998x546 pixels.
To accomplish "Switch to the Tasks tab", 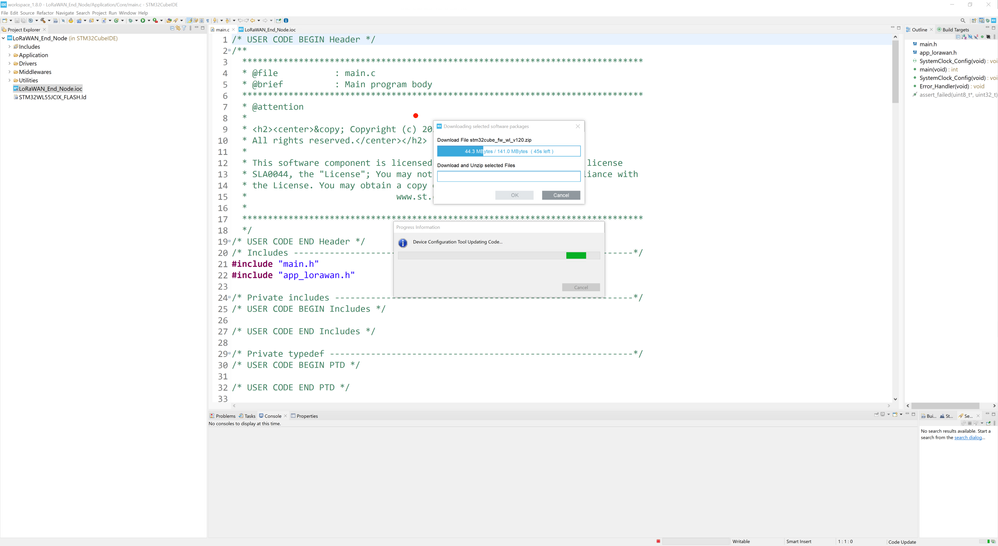I will [248, 416].
